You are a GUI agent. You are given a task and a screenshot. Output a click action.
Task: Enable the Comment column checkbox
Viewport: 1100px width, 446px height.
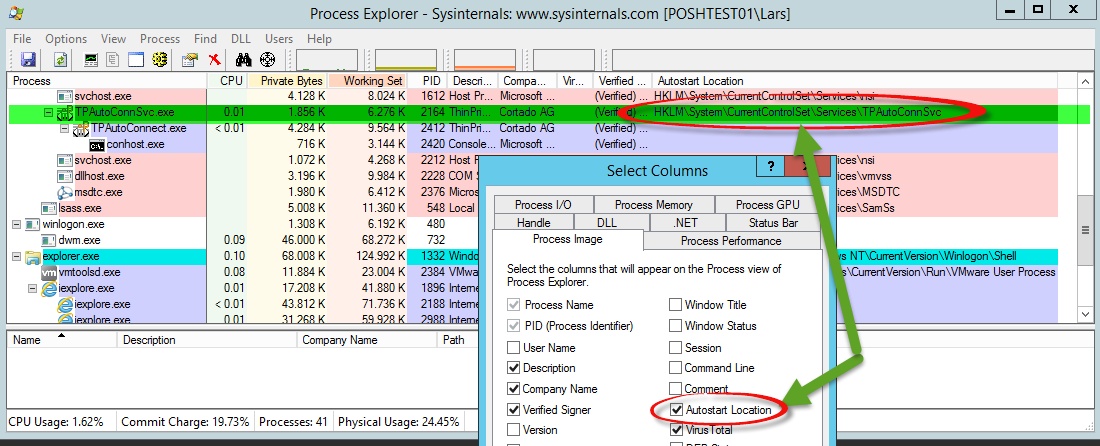(x=675, y=388)
